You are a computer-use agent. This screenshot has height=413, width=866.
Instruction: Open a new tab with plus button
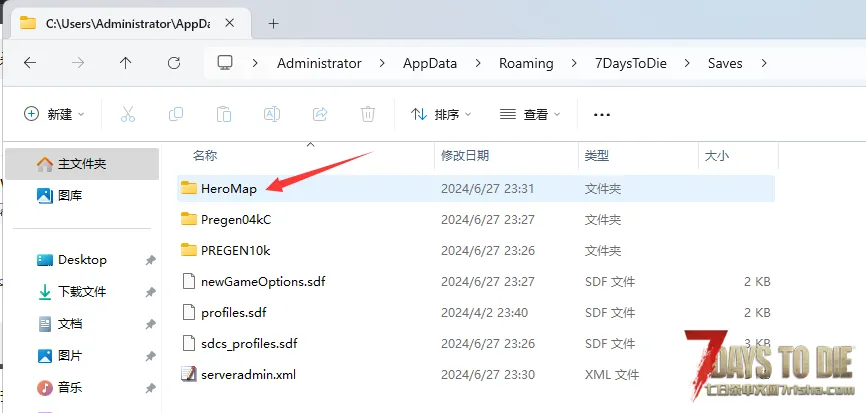273,23
